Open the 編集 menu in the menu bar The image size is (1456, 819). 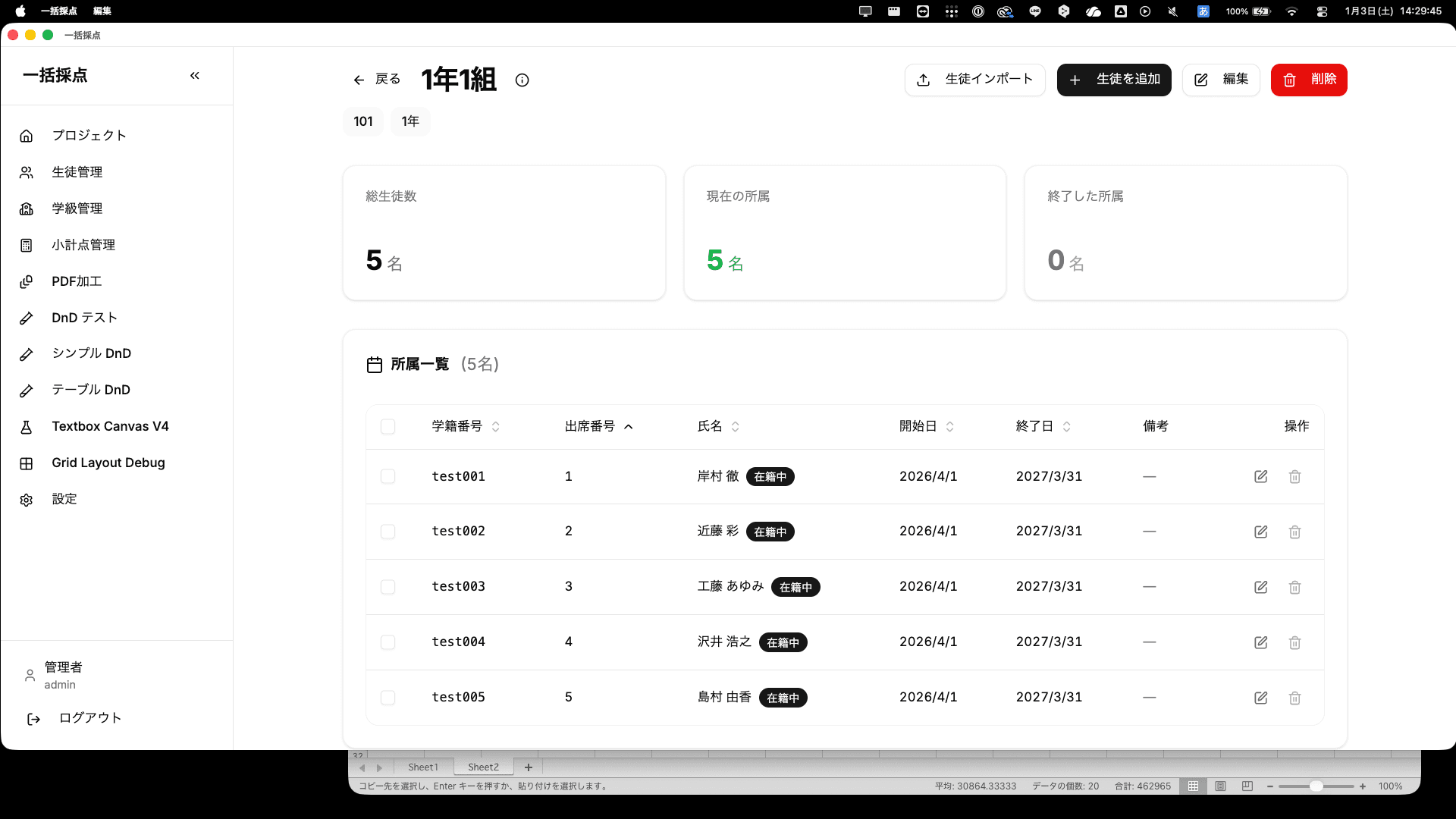[102, 11]
